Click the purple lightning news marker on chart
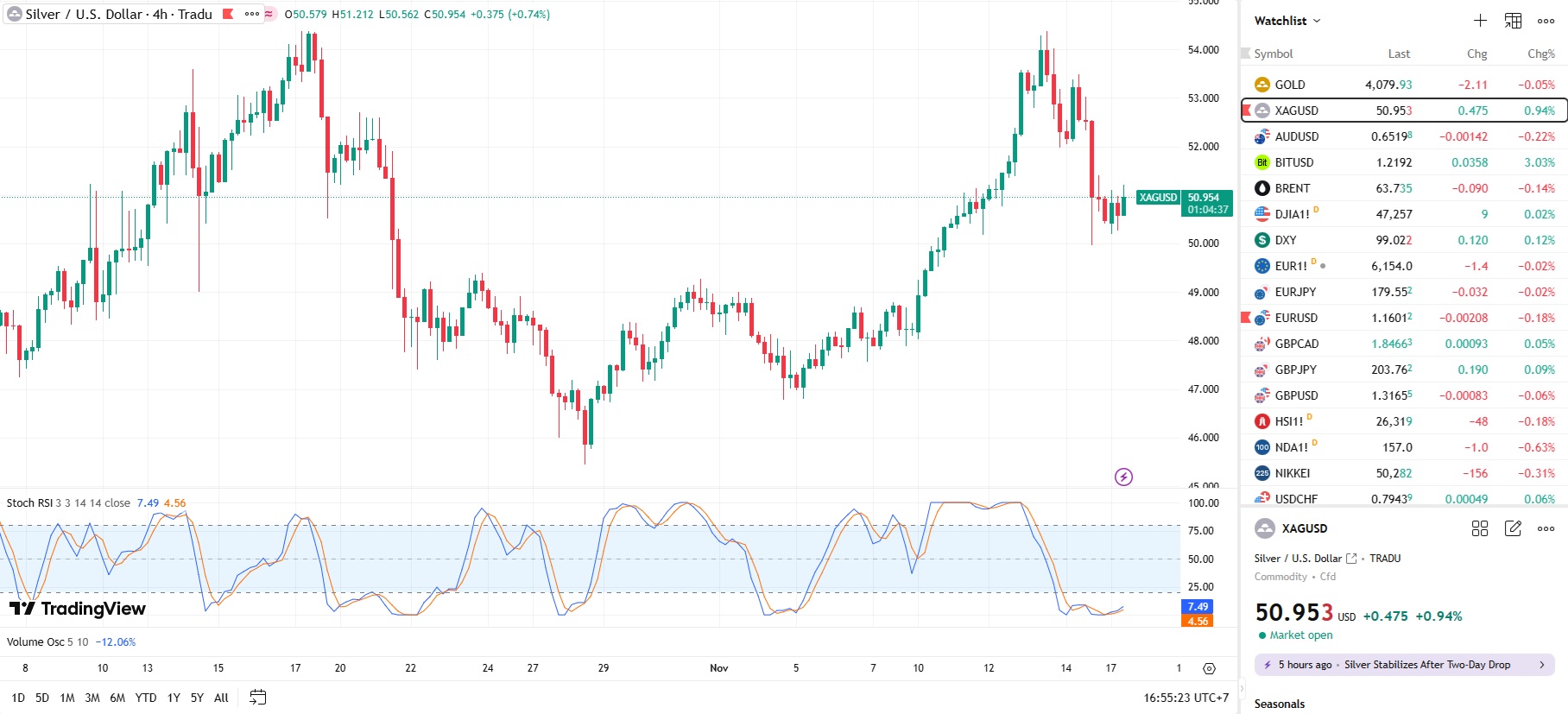This screenshot has width=1568, height=714. tap(1123, 477)
